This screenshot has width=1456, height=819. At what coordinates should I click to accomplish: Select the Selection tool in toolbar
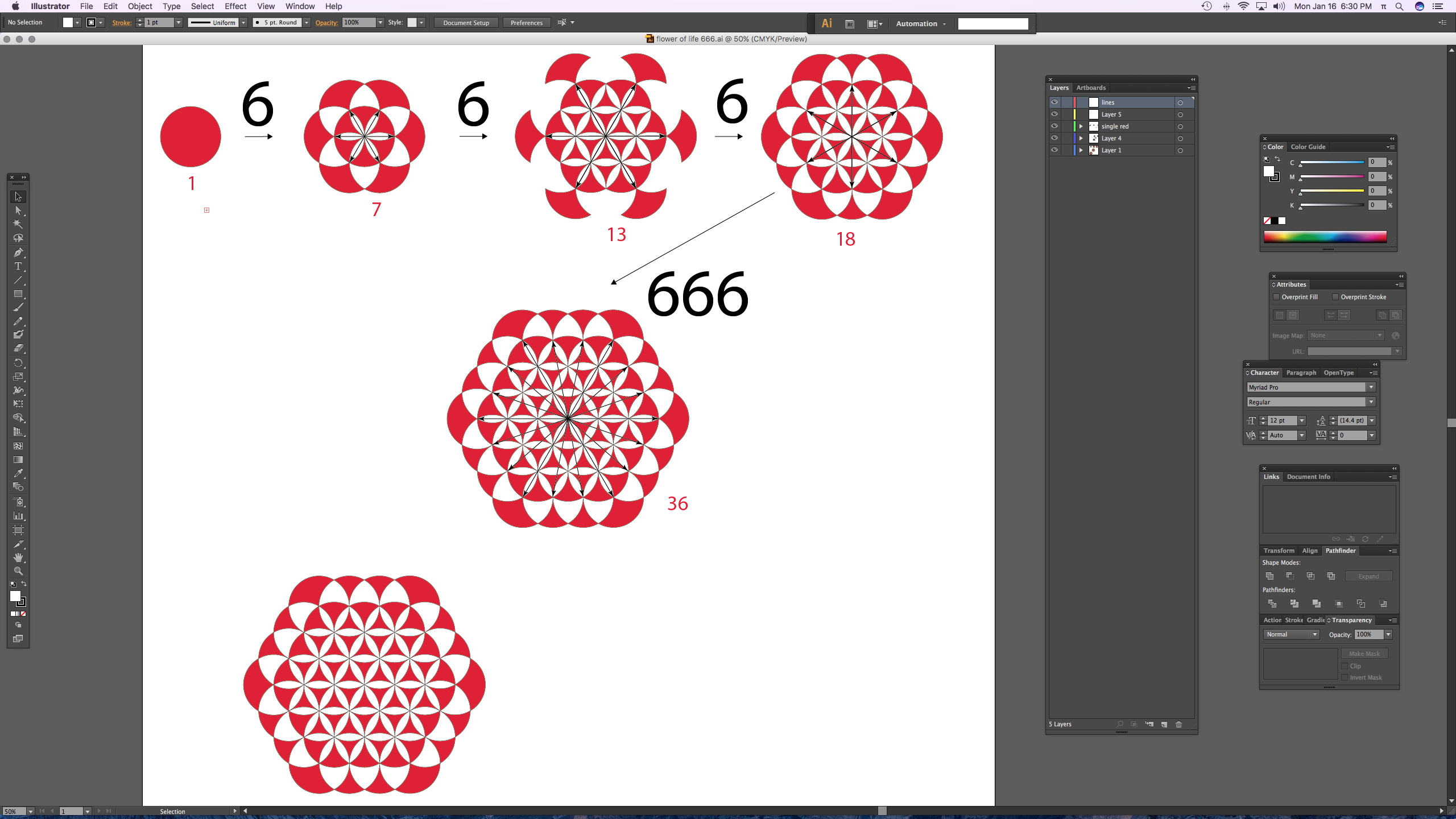[17, 196]
